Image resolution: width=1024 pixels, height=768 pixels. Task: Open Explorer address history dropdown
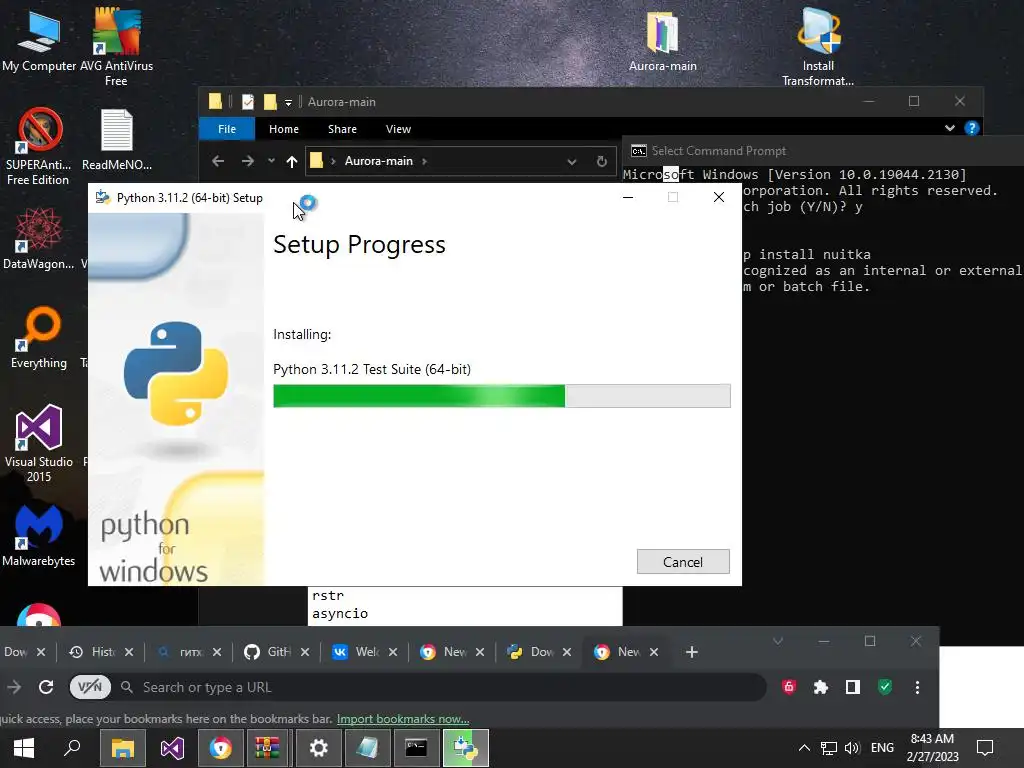point(571,161)
